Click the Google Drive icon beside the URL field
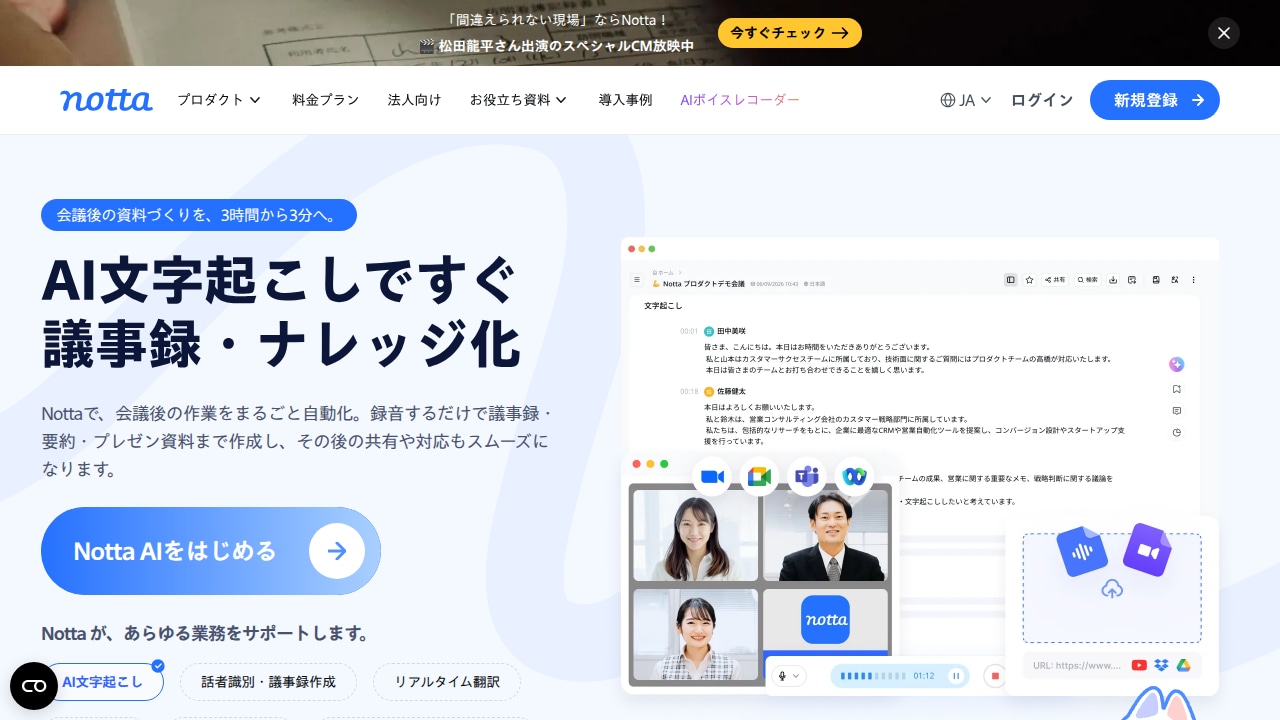 pyautogui.click(x=1182, y=665)
